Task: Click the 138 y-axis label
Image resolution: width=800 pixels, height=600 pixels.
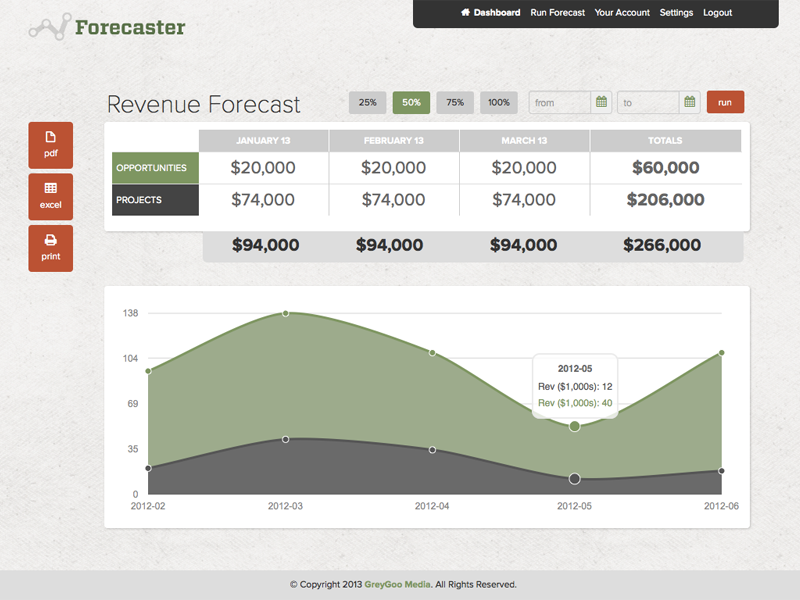Action: (131, 313)
